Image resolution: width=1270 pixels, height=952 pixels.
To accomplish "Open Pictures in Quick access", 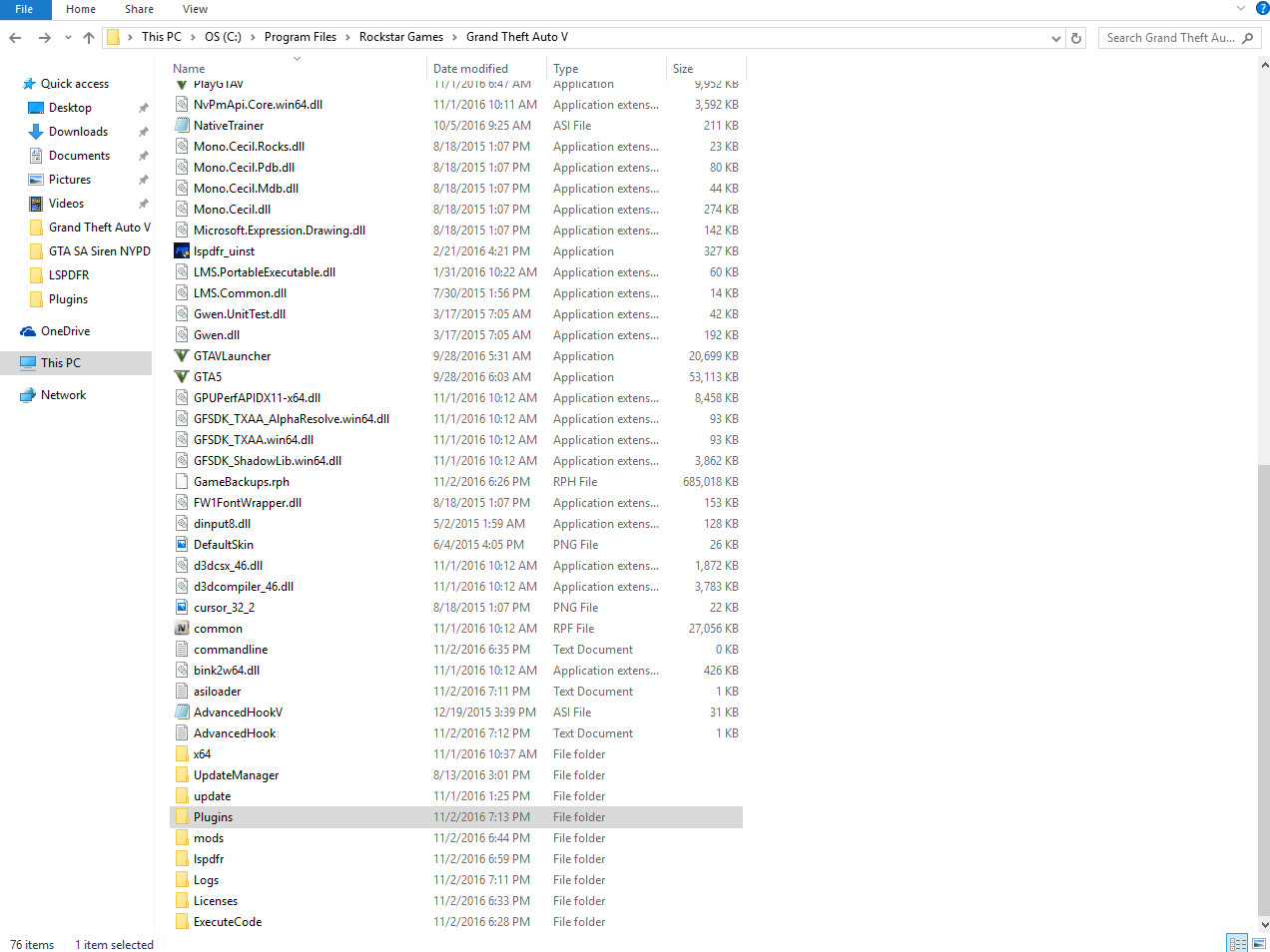I will (x=70, y=180).
